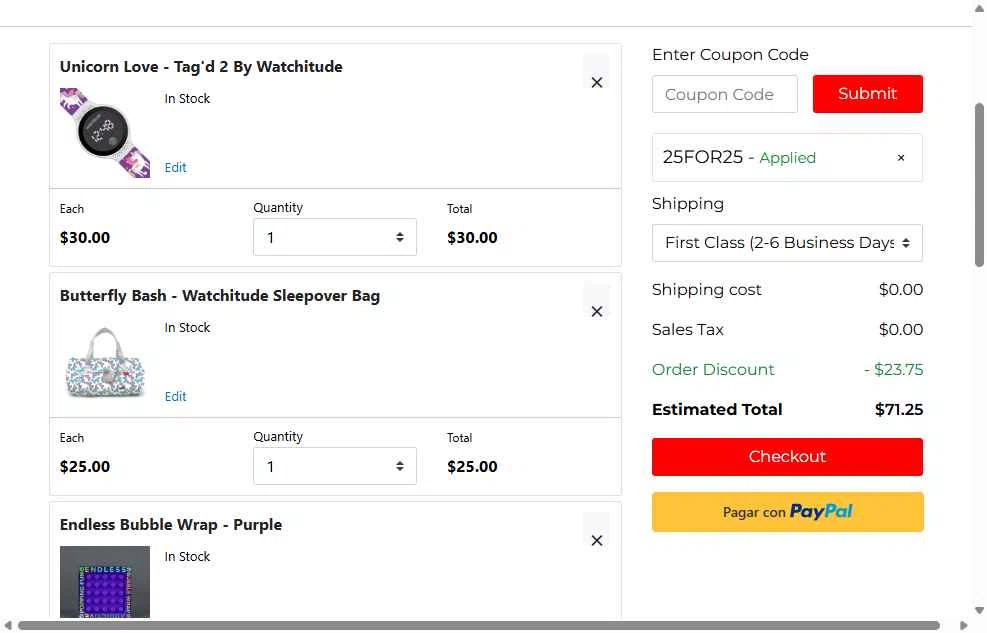Open quantity dropdown for Unicorn Love watch
Screen dimensions: 987x633
click(x=335, y=237)
